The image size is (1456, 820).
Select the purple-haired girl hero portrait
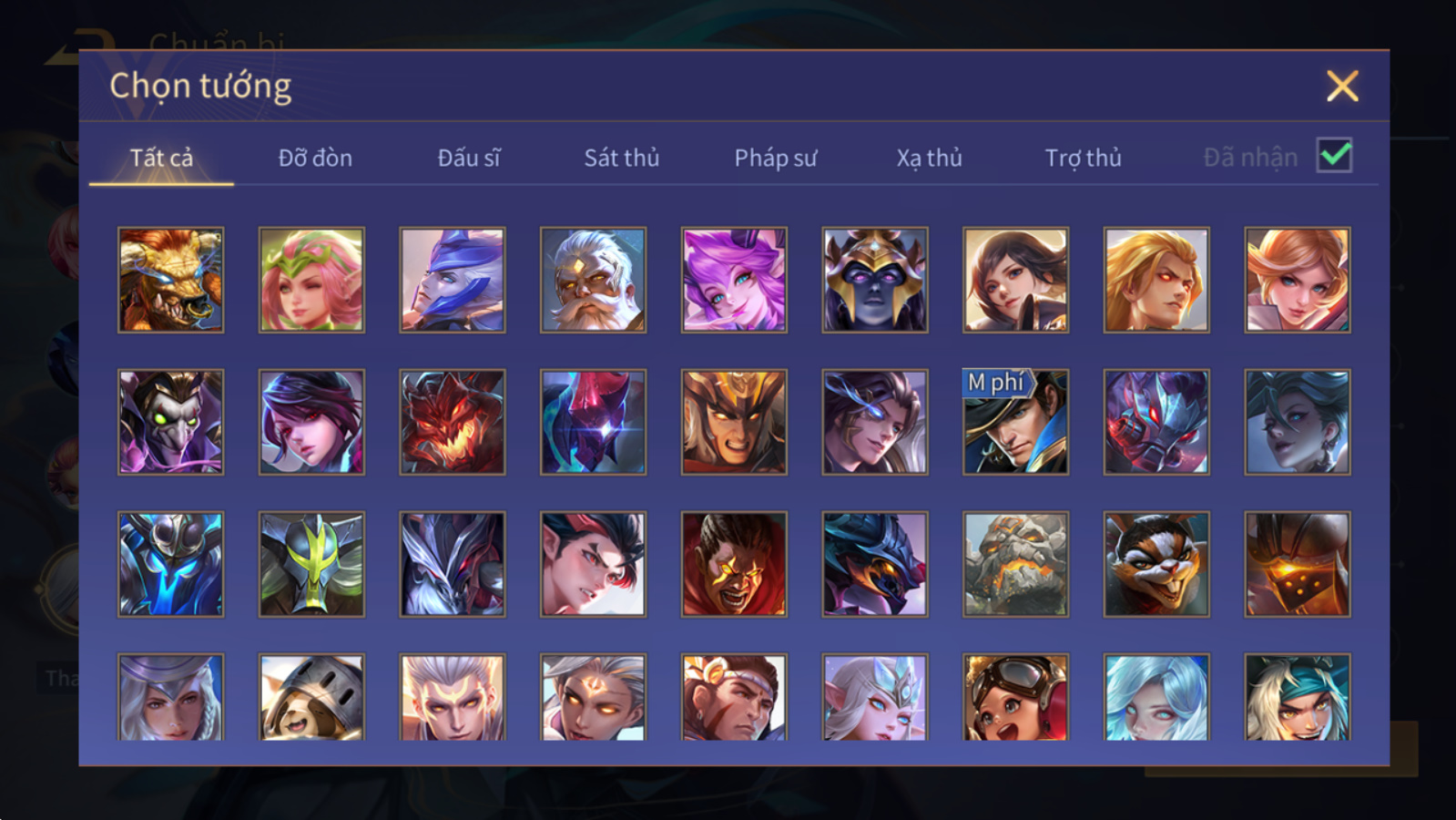point(734,280)
